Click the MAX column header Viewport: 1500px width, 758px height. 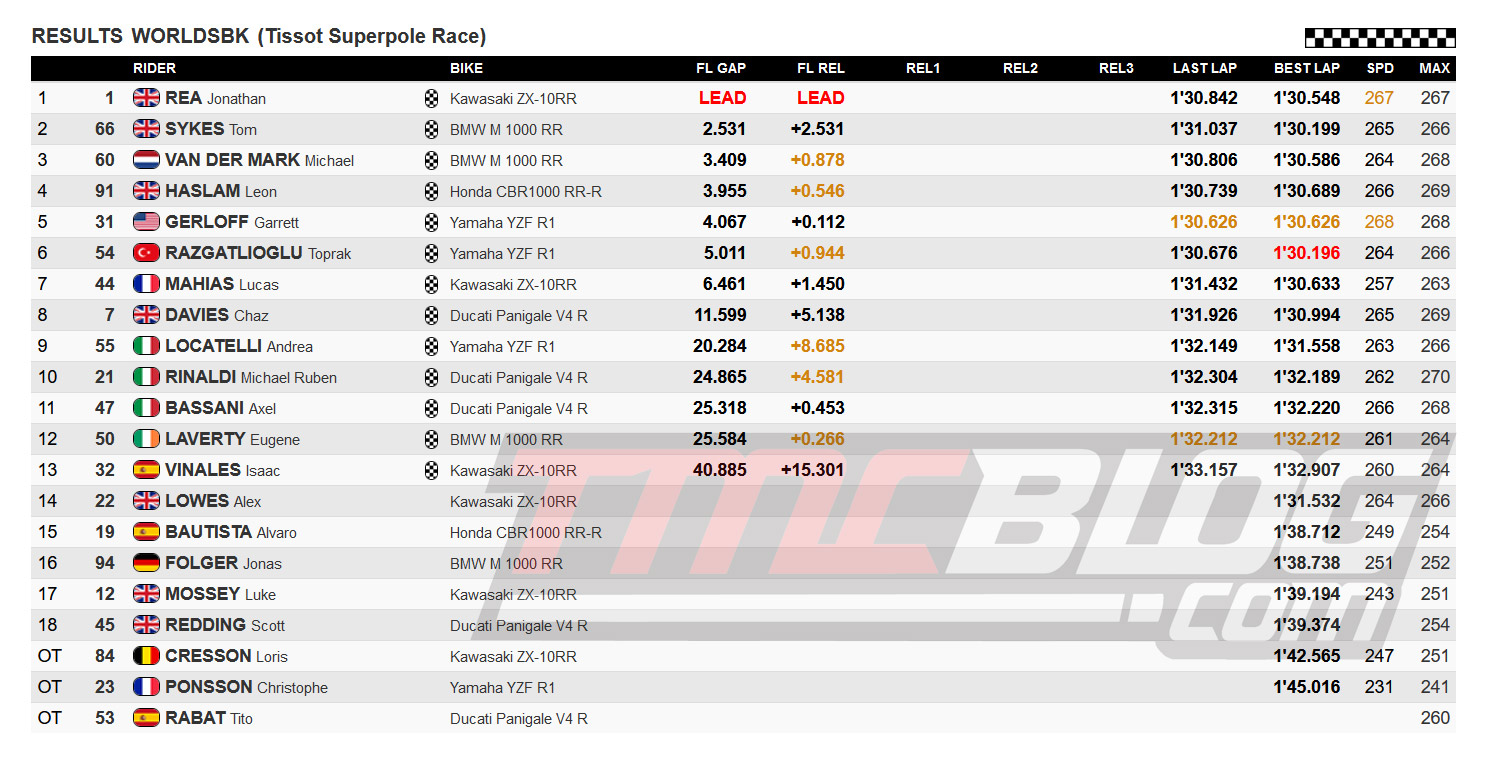coord(1435,68)
